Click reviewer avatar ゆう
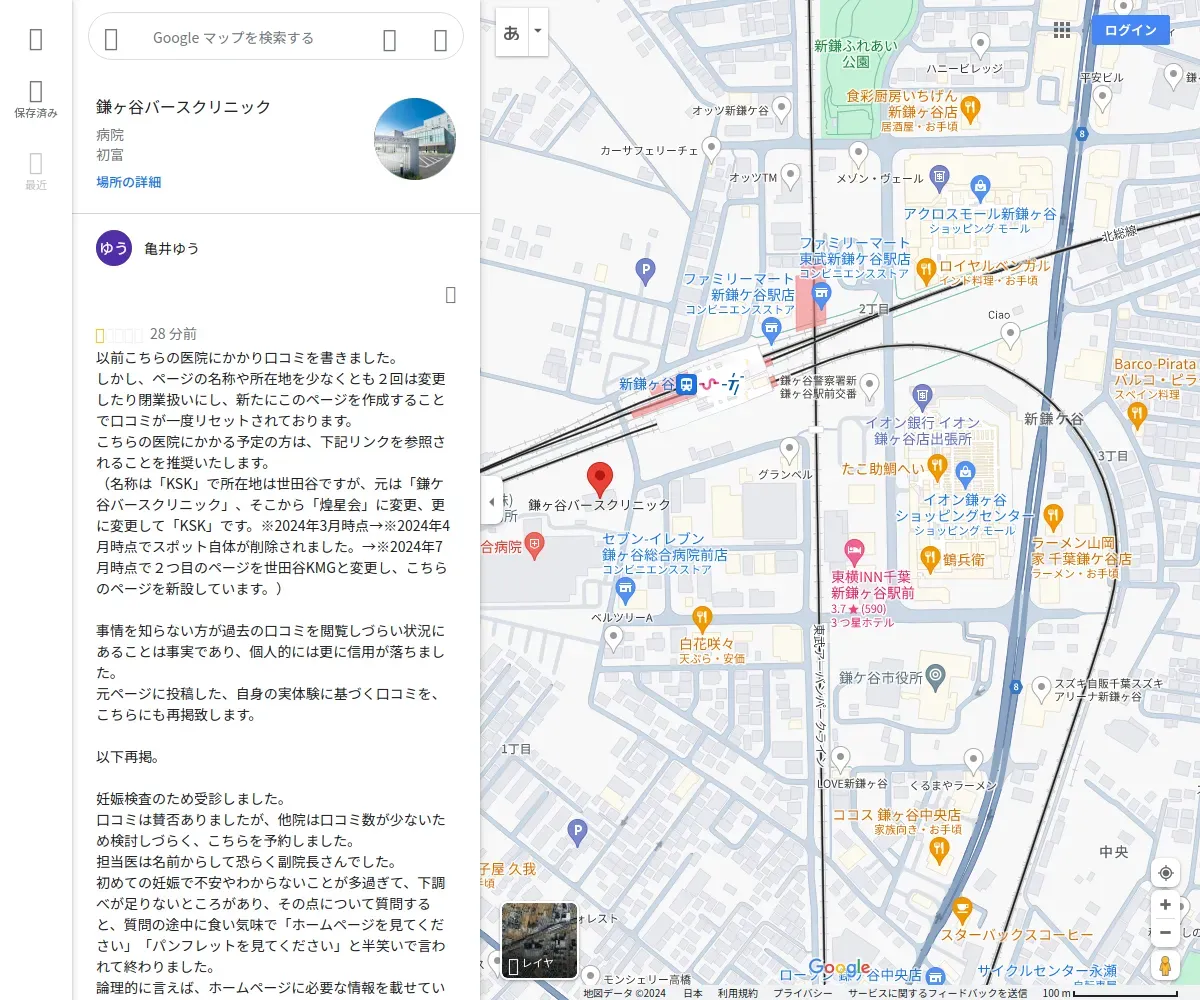Viewport: 1200px width, 1000px height. [114, 248]
